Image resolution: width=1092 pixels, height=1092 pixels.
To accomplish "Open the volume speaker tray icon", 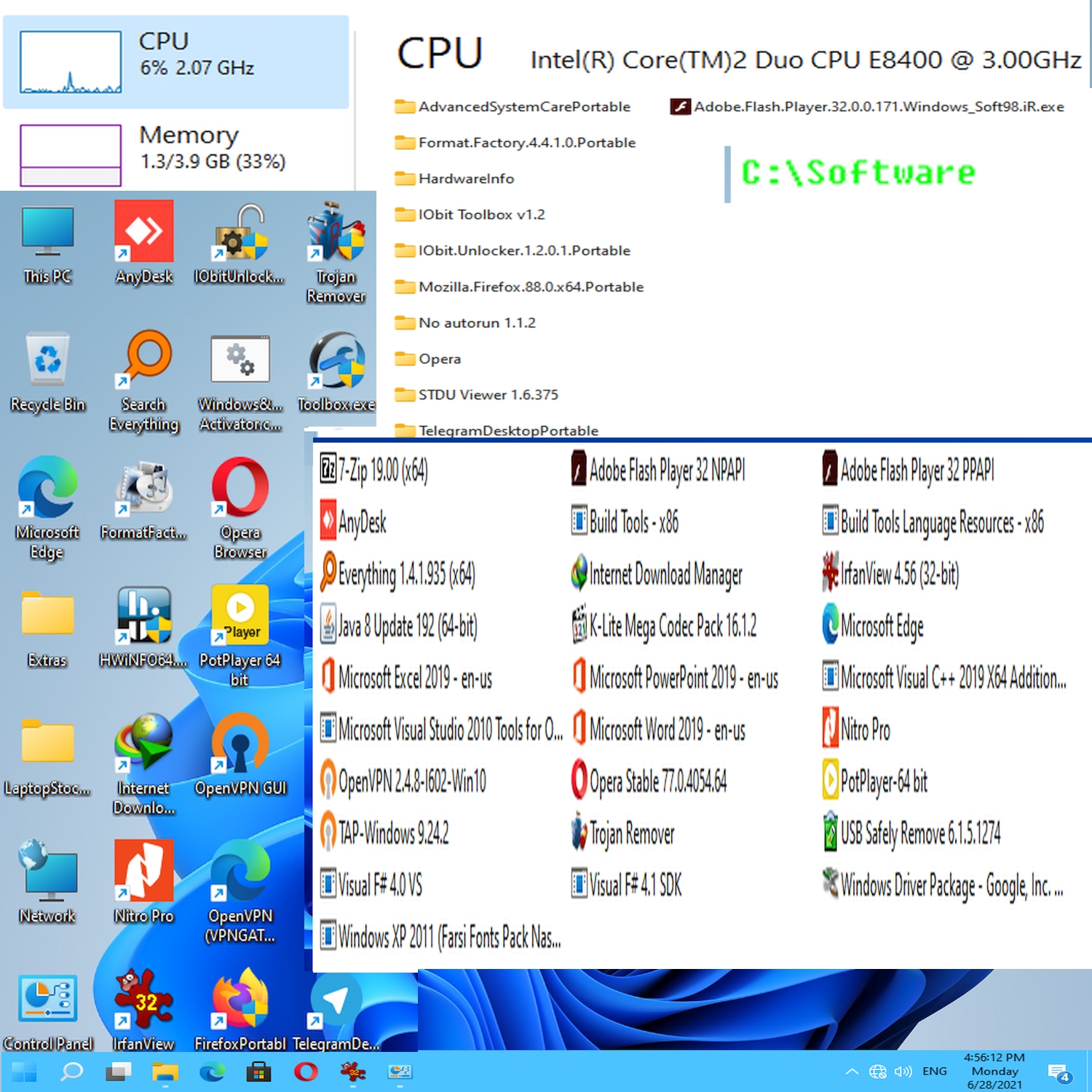I will (903, 1072).
